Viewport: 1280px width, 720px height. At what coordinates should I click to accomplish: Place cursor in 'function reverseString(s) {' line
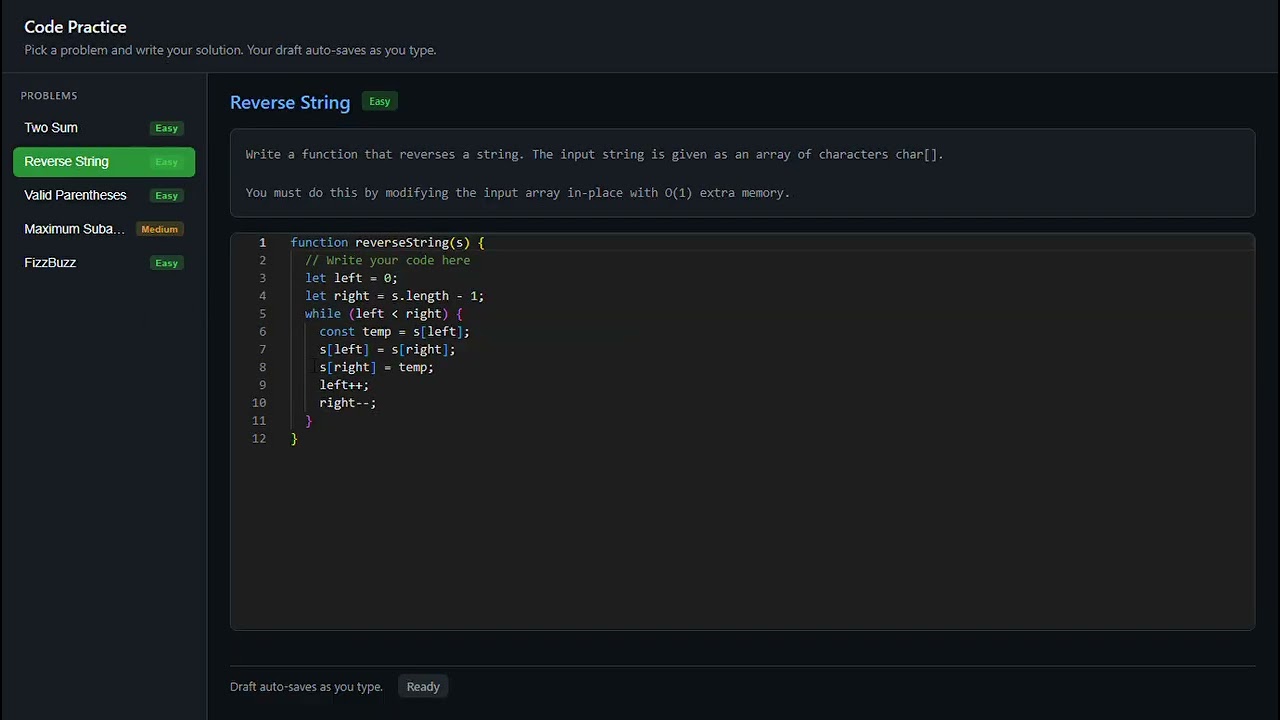pos(387,243)
